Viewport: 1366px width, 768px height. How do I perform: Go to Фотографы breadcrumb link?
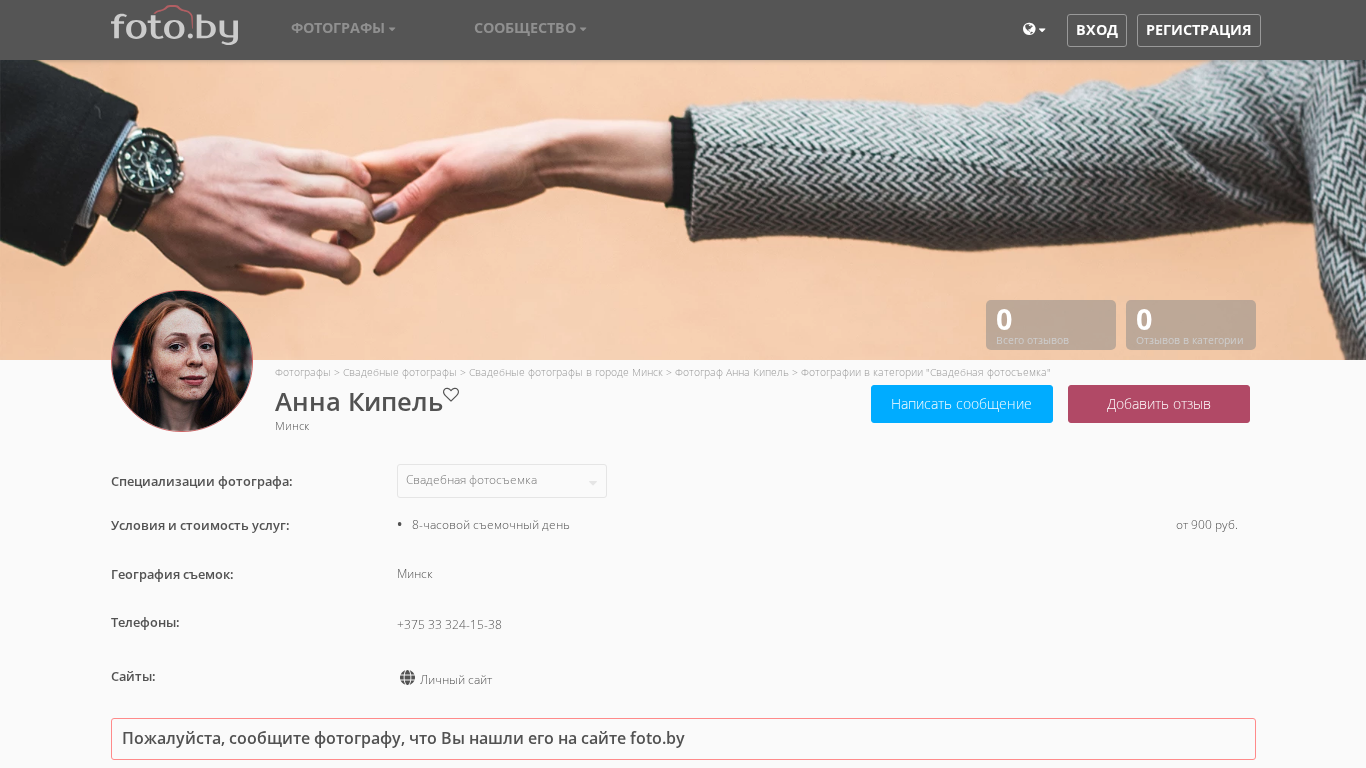[302, 372]
